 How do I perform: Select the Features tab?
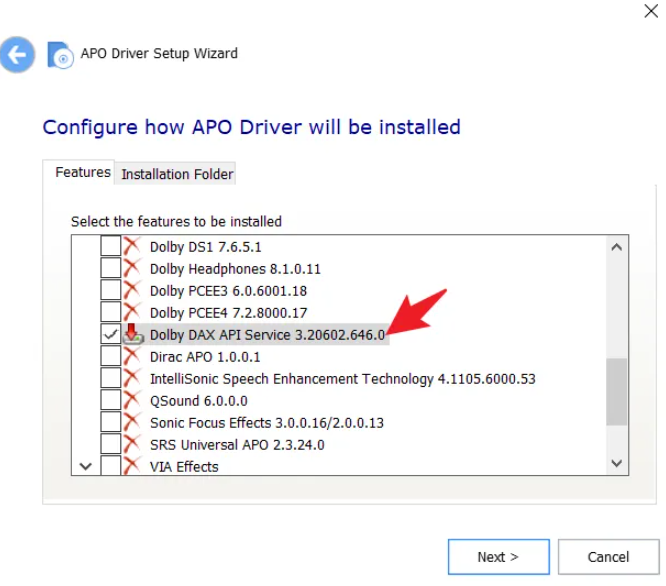click(82, 172)
